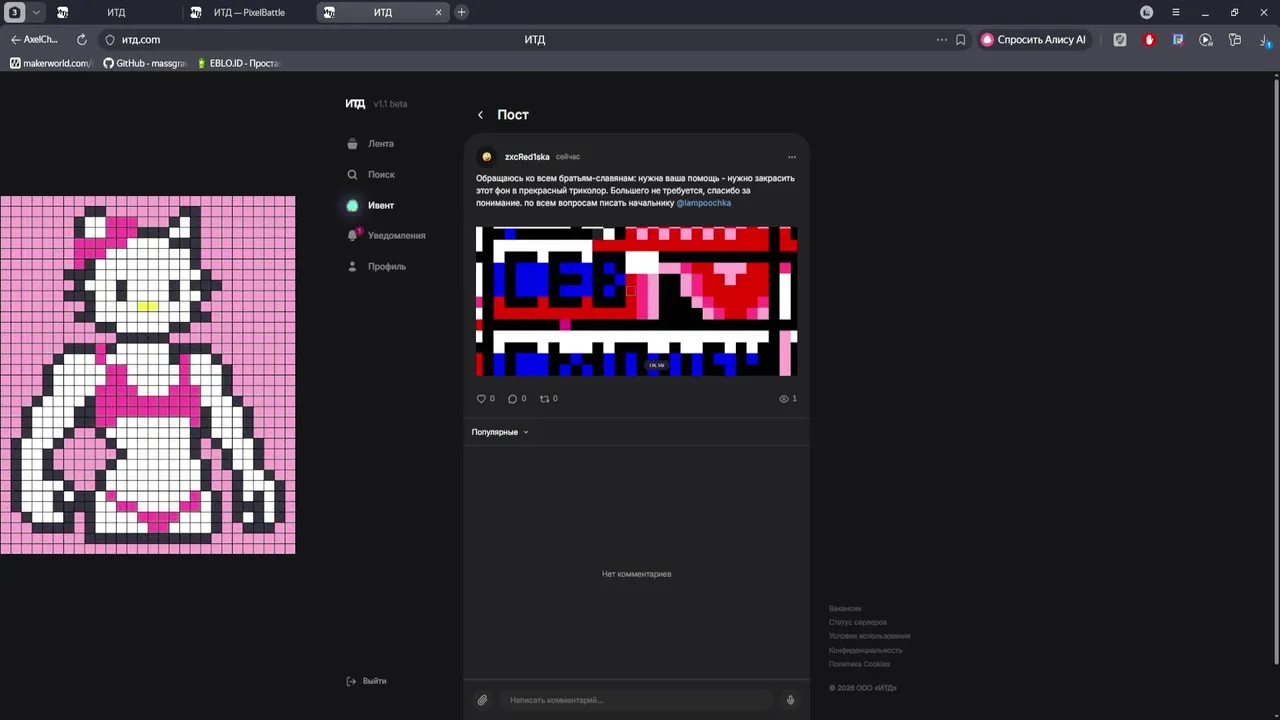Click the site protection shield icon
The width and height of the screenshot is (1280, 720).
coord(110,40)
